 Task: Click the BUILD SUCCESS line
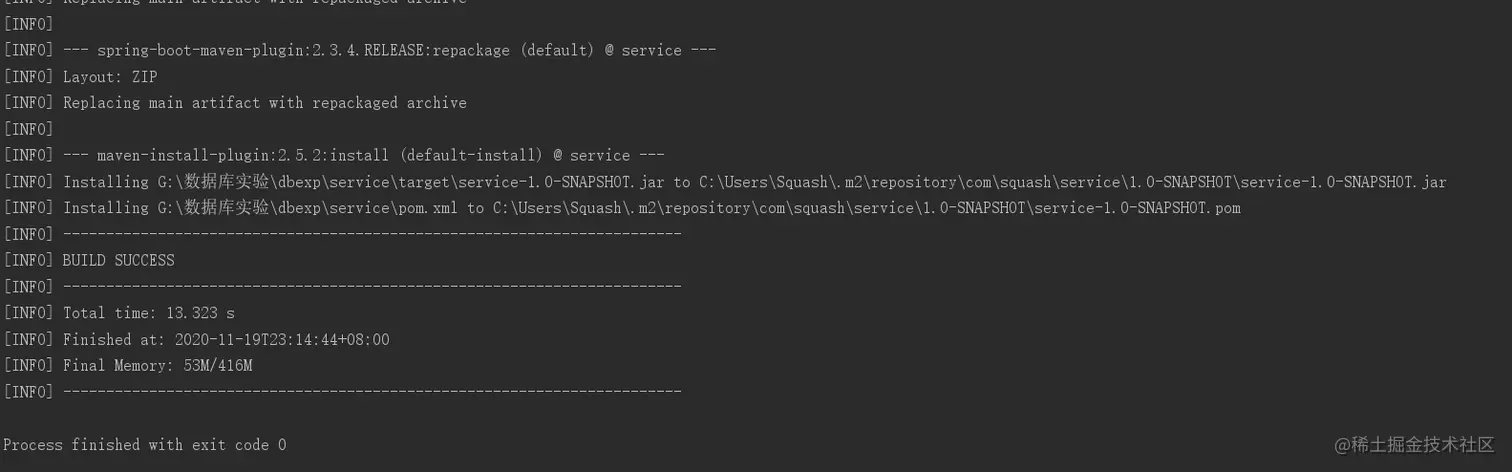[x=118, y=260]
